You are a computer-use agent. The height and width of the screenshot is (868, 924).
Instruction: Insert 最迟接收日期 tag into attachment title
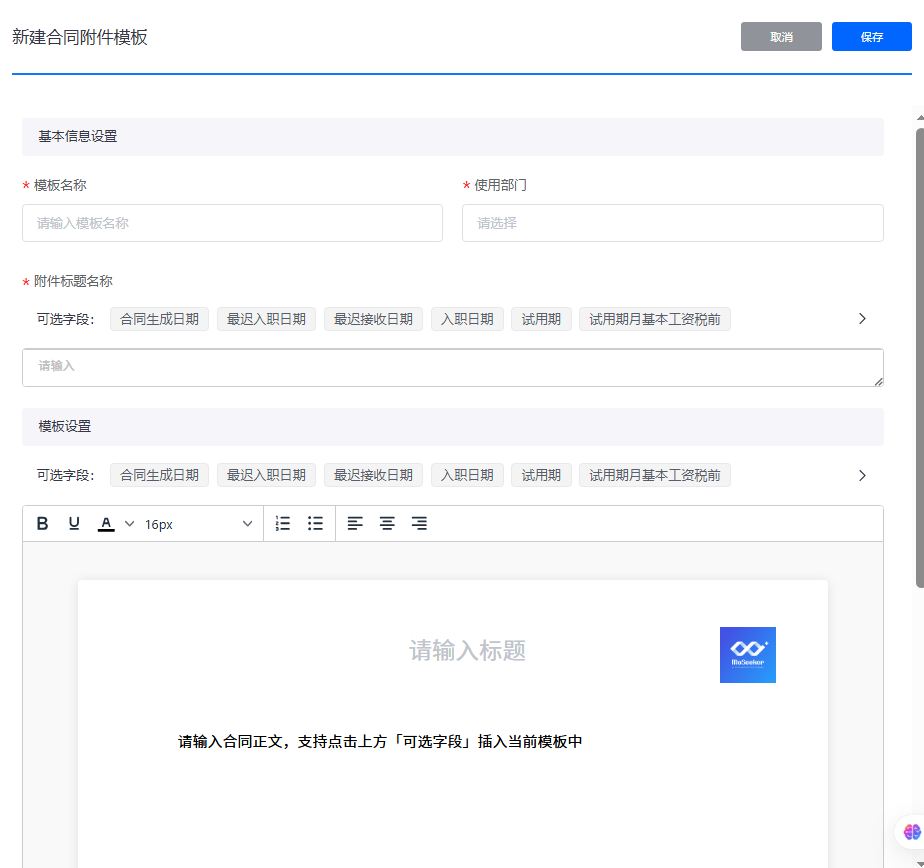pos(373,319)
